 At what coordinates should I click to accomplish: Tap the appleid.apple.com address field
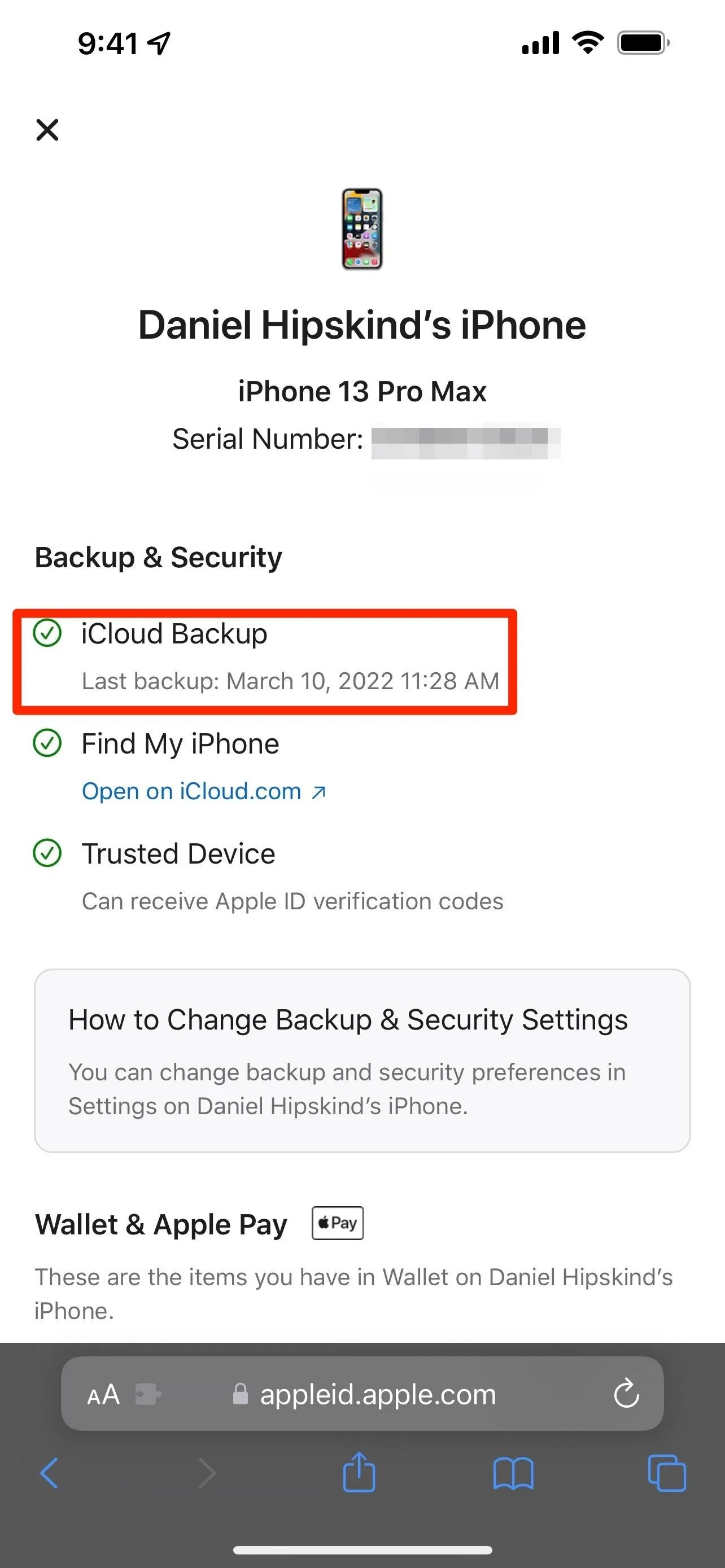tap(362, 1393)
